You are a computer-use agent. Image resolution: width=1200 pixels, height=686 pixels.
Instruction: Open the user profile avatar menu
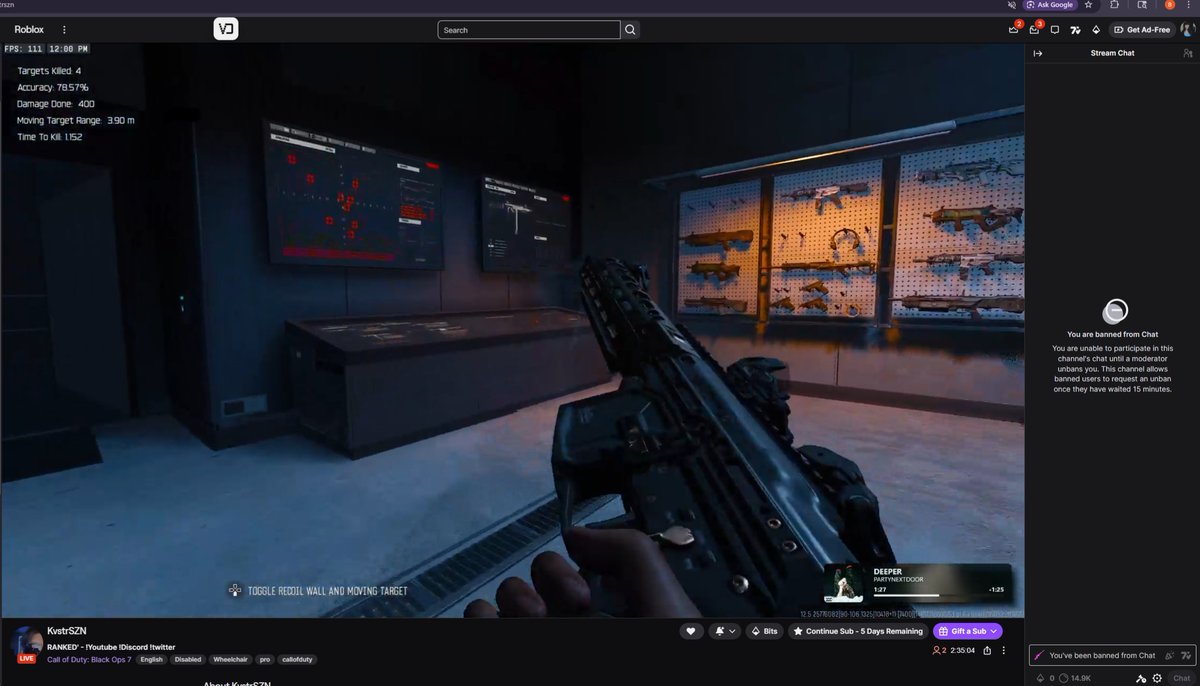(x=1187, y=30)
